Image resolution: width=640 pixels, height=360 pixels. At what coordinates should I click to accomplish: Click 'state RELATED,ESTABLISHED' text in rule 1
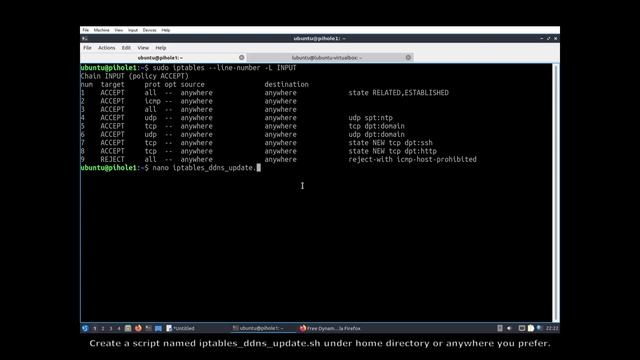pyautogui.click(x=398, y=93)
